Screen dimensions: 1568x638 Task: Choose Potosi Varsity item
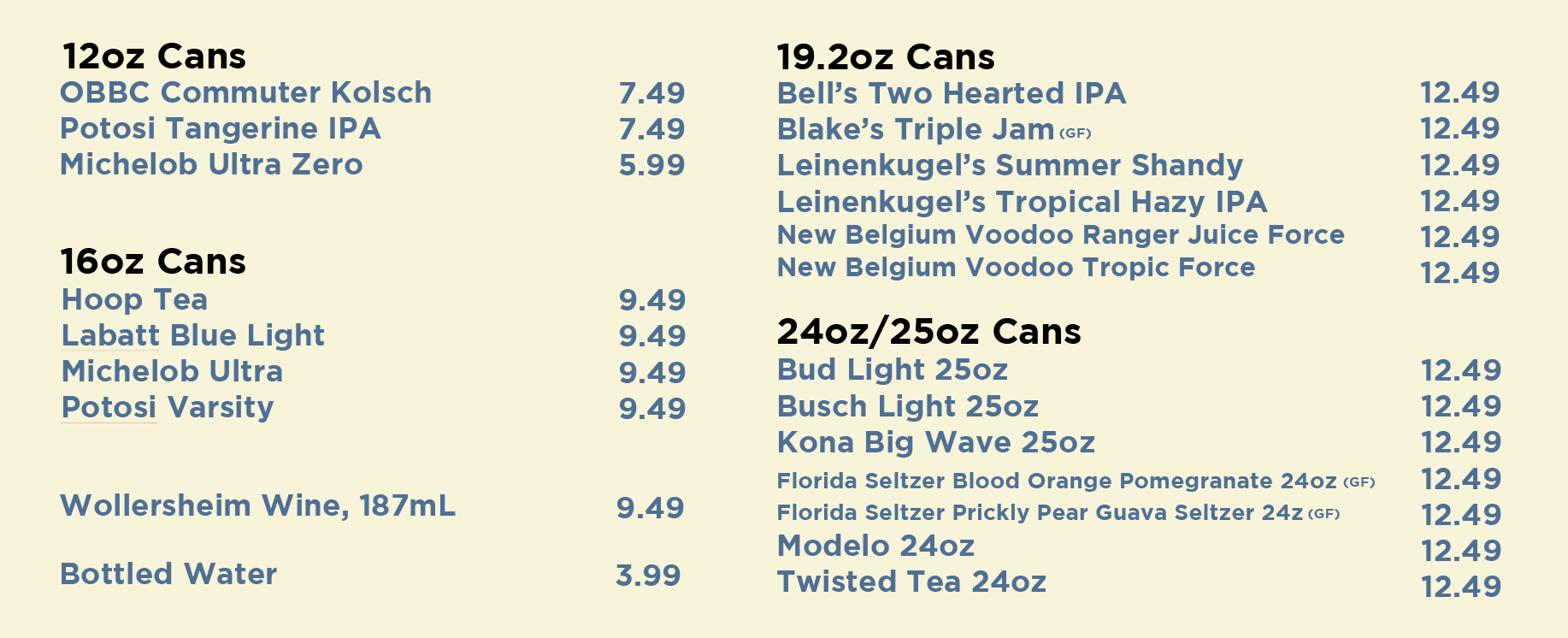[x=168, y=407]
